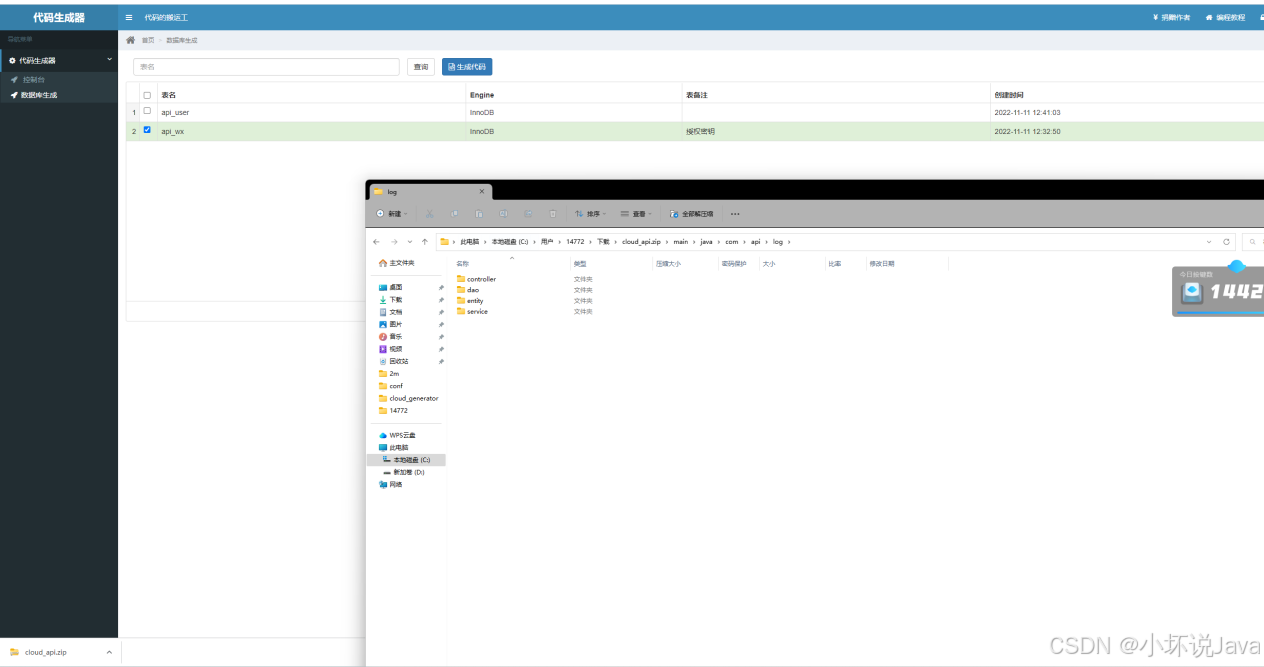Viewport: 1264px width, 667px height.
Task: Click the Delete trash icon in Explorer toolbar
Action: [552, 214]
